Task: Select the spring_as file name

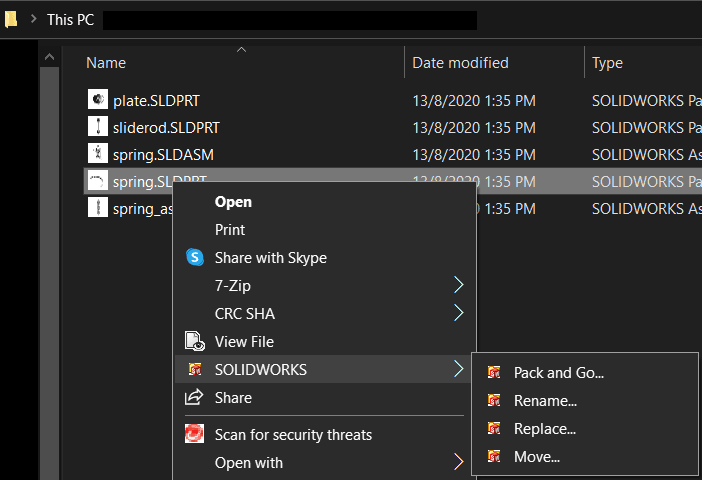Action: (x=143, y=209)
